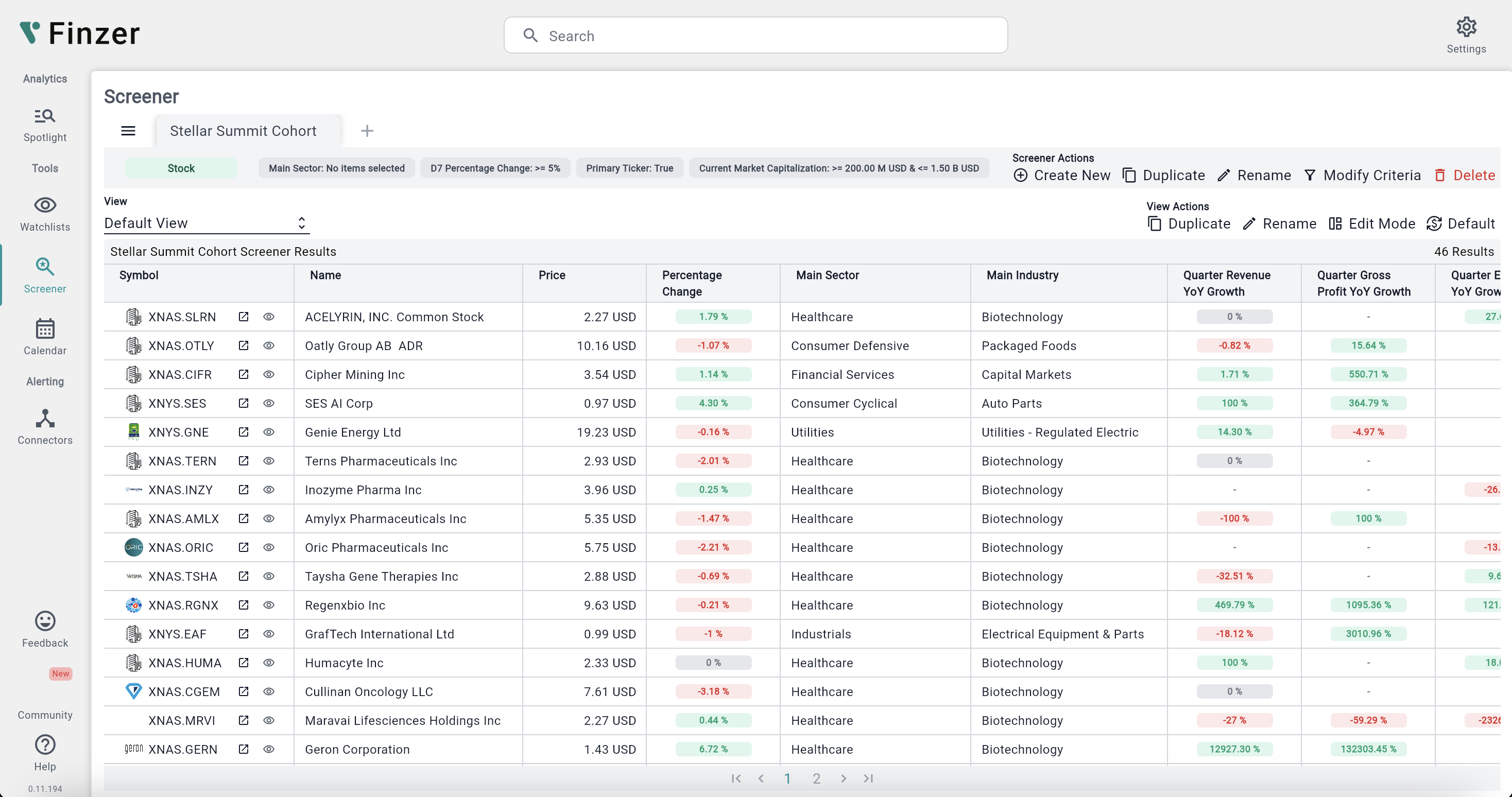Image resolution: width=1512 pixels, height=797 pixels.
Task: Go to results page 2
Action: tap(816, 778)
